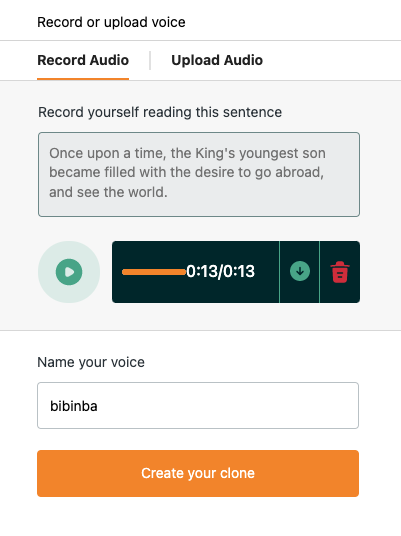Switch to the Record Audio tab
The image size is (401, 536).
(83, 60)
